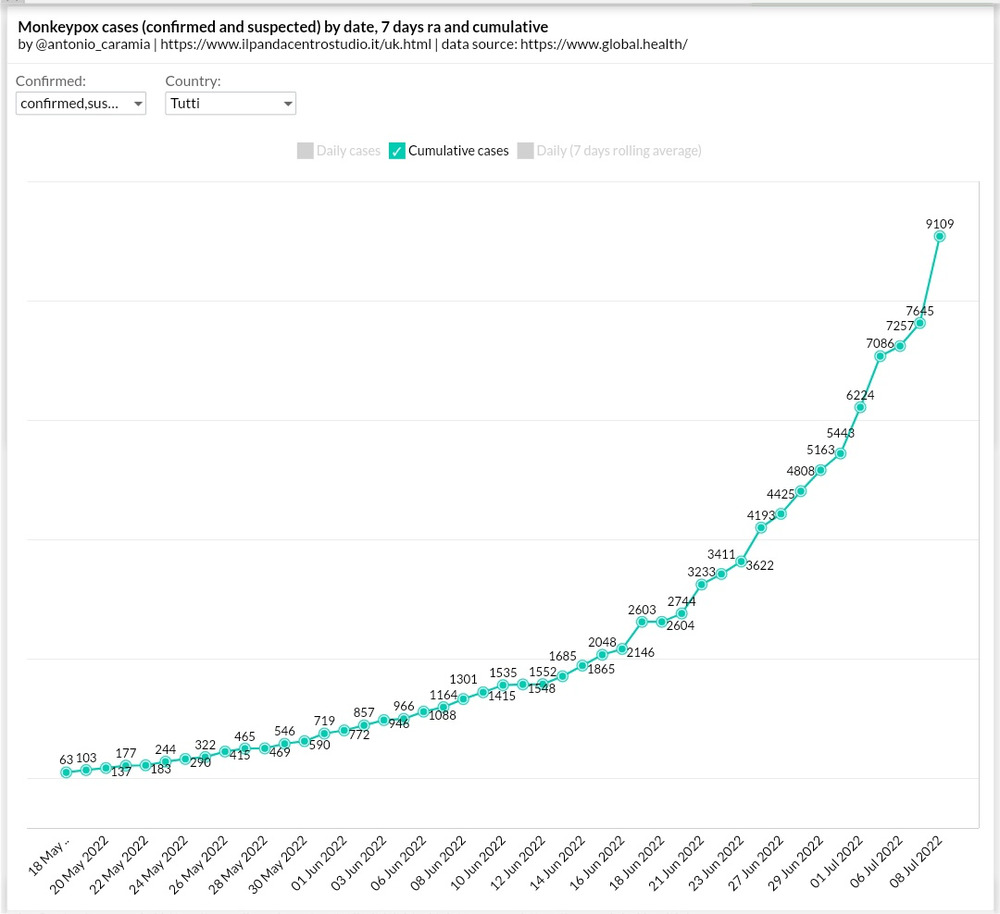Uncheck the Cumulative cases checkbox
The height and width of the screenshot is (914, 1000).
point(397,151)
